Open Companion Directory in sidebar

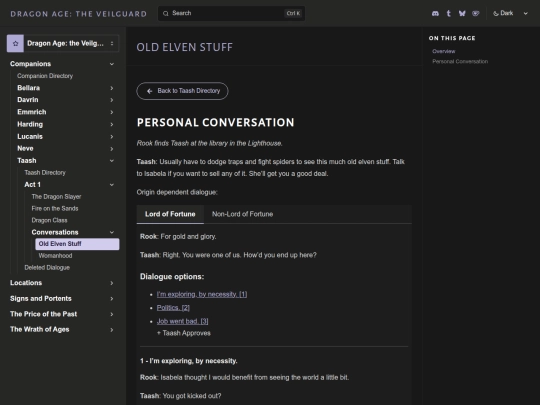pos(45,76)
